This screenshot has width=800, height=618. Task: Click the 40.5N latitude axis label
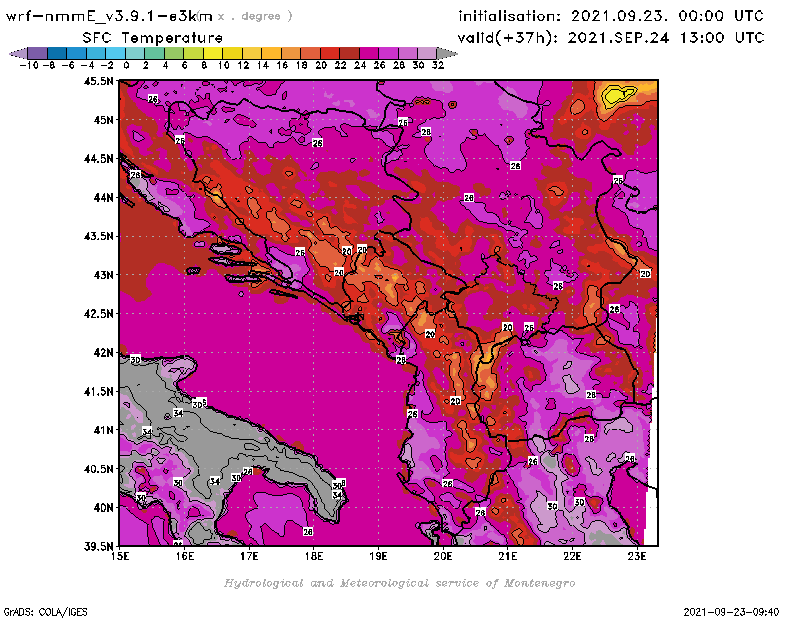tap(98, 469)
